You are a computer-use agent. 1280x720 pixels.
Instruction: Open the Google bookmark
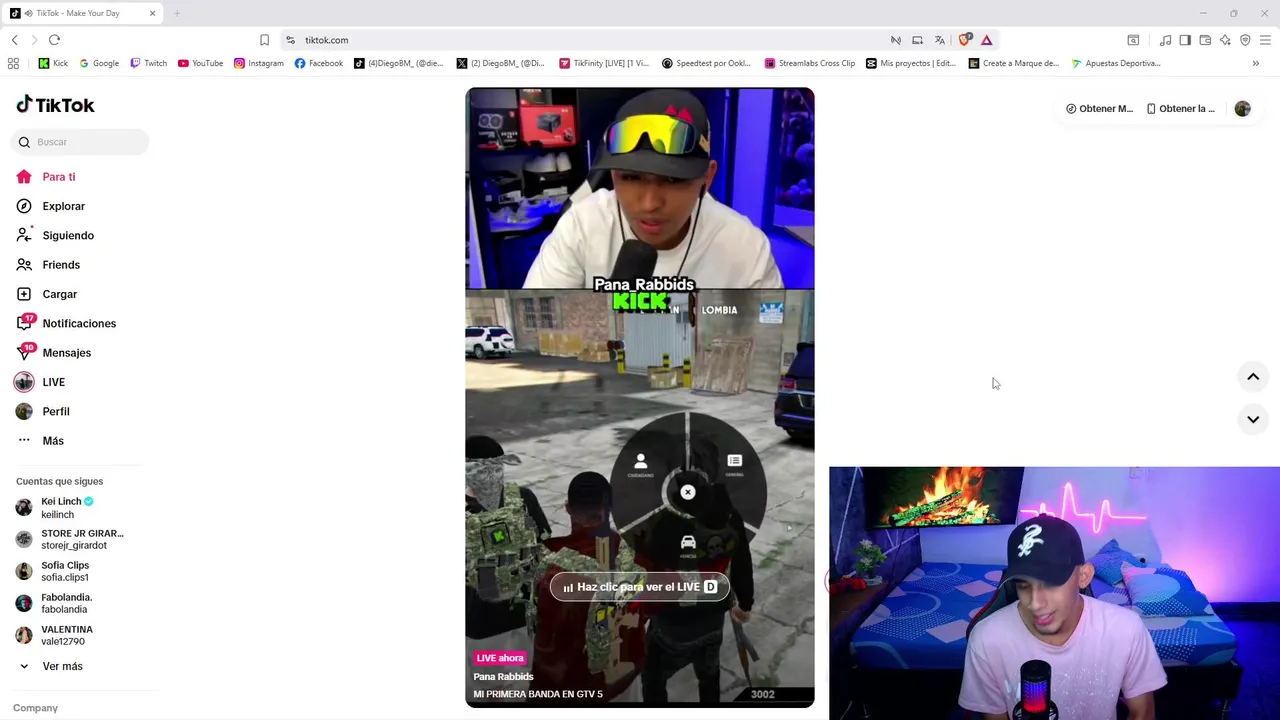click(x=99, y=63)
